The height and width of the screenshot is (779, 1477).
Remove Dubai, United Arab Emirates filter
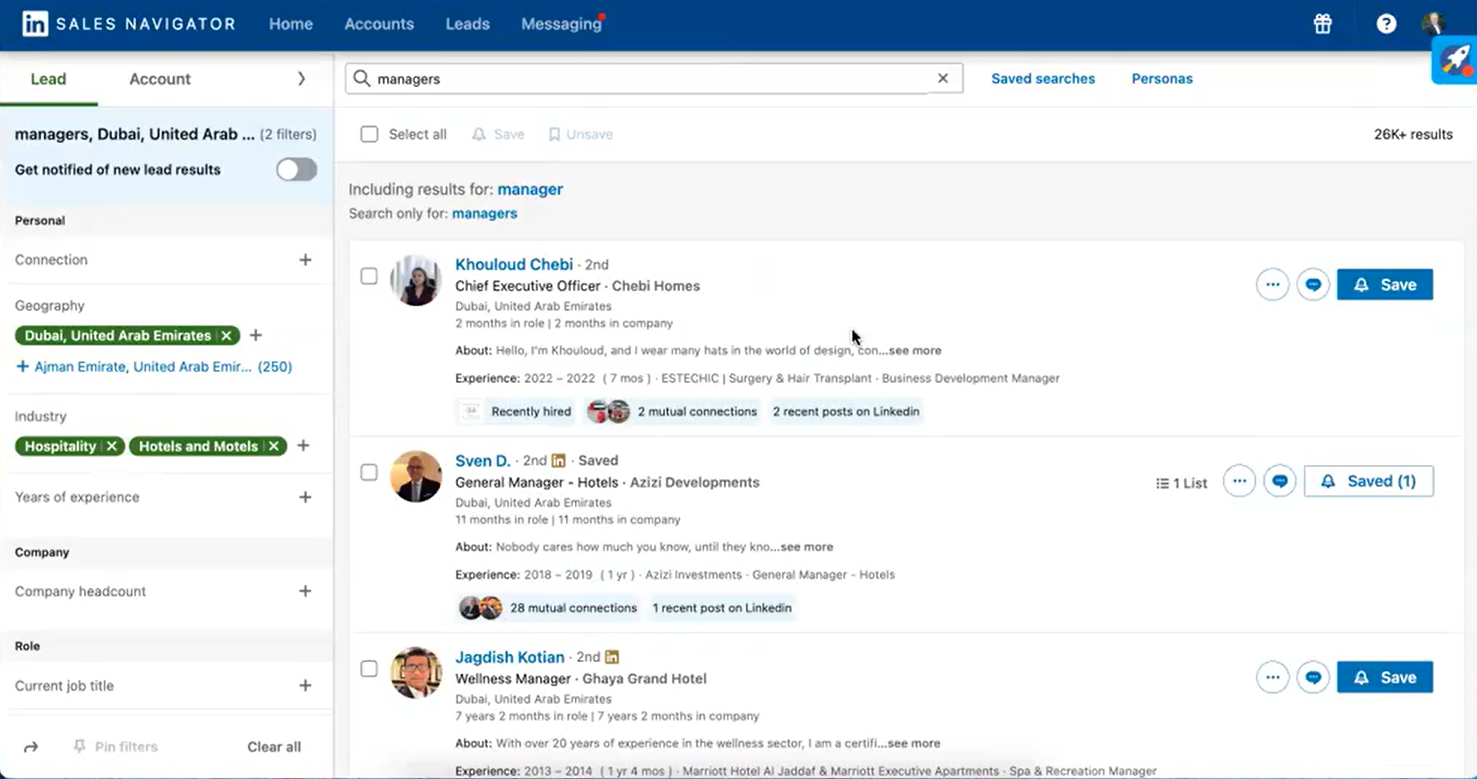[x=227, y=336]
